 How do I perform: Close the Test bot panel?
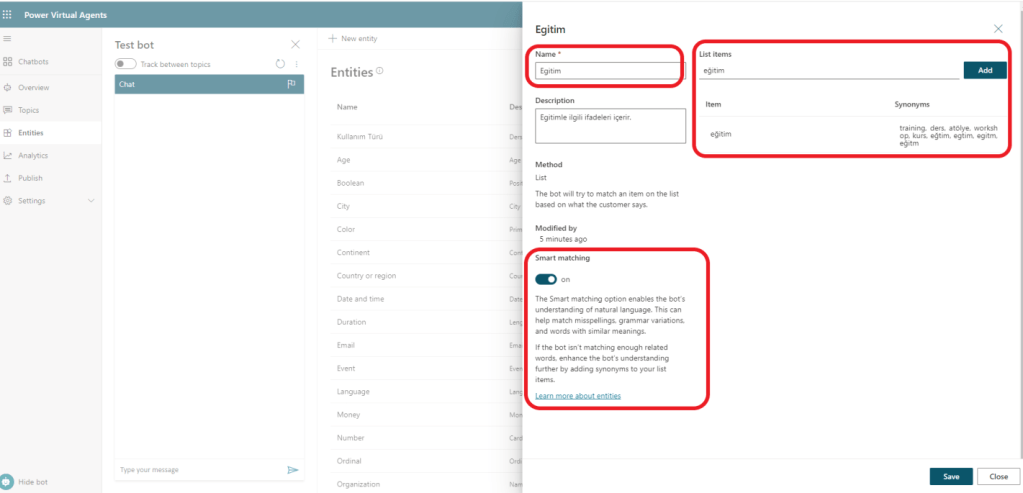(x=295, y=45)
